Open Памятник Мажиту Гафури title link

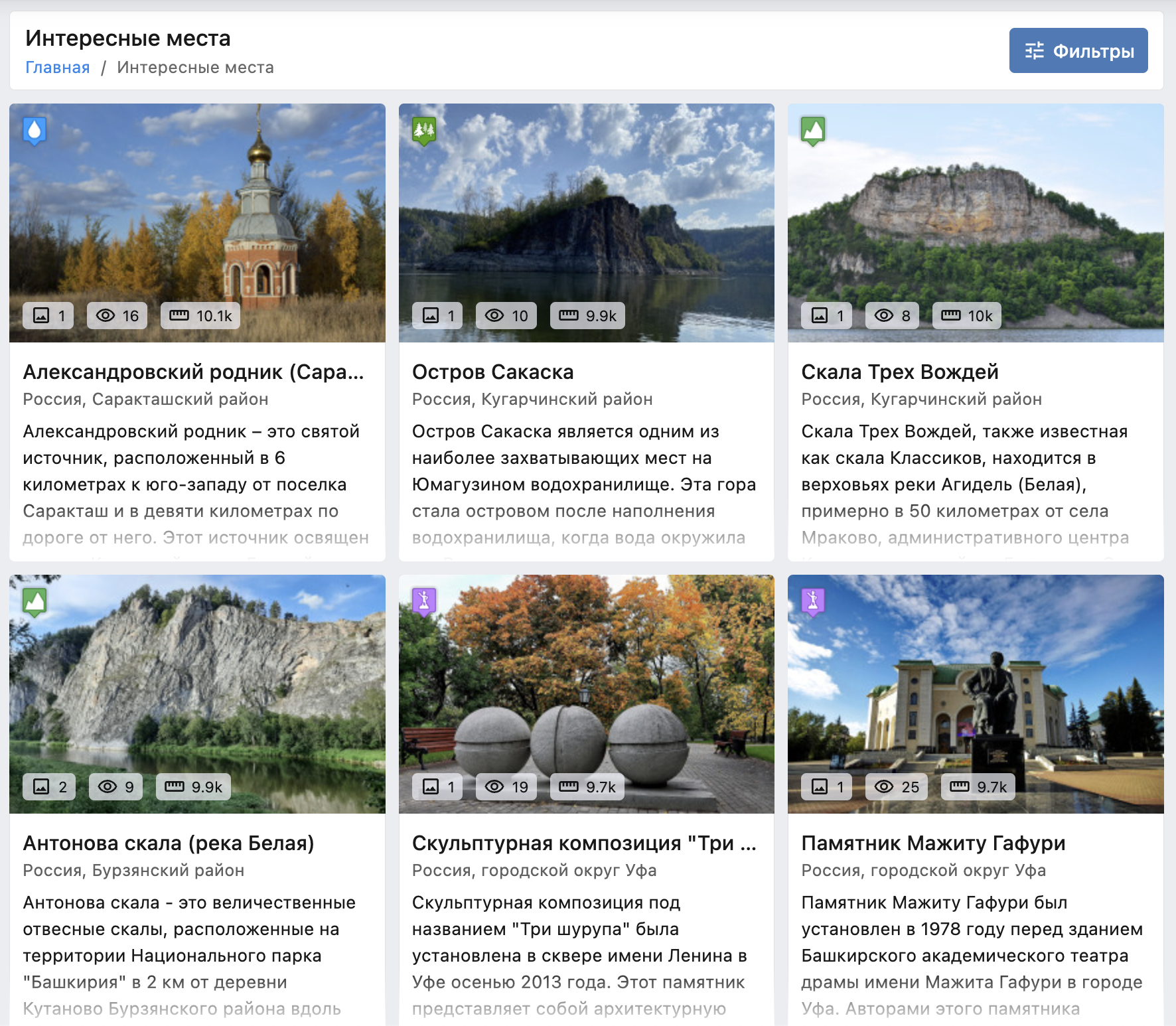pos(932,843)
